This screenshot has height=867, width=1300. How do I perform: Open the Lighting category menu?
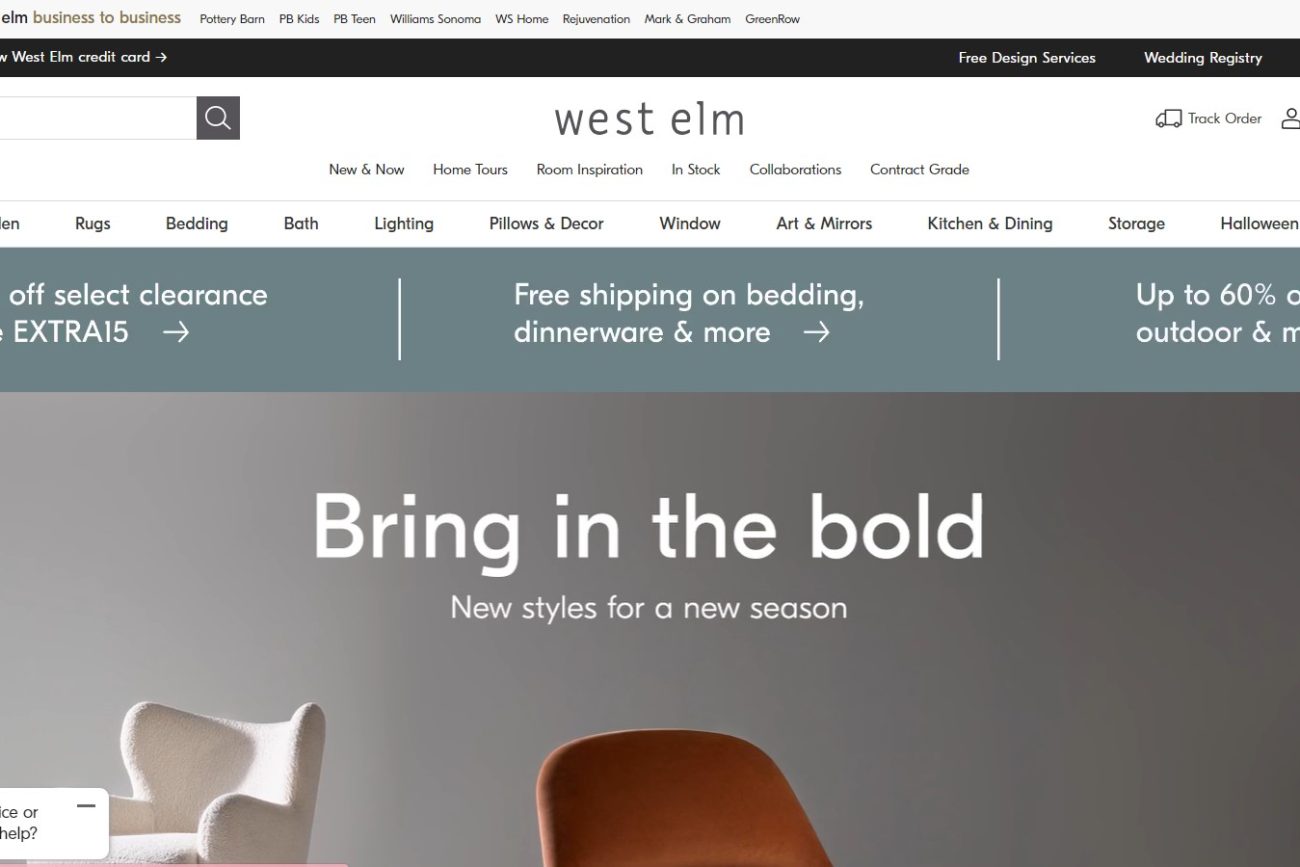pyautogui.click(x=404, y=224)
